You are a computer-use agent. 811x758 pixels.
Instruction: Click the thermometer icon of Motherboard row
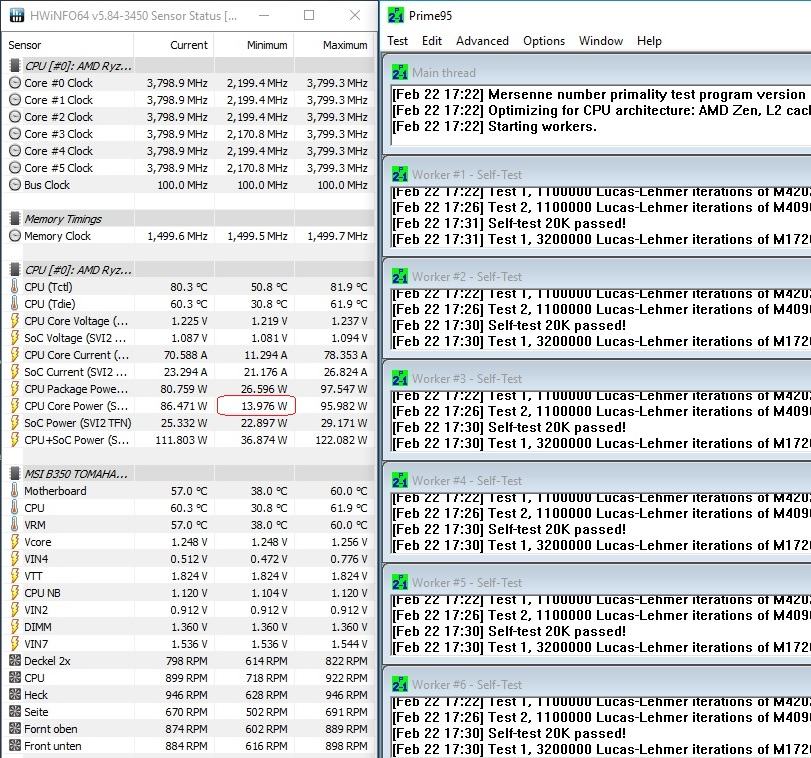click(14, 491)
